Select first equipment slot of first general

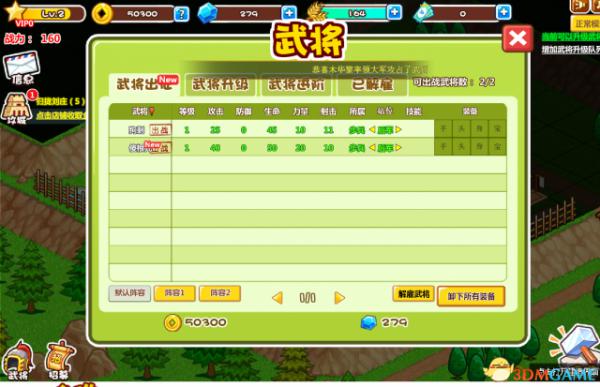[443, 129]
